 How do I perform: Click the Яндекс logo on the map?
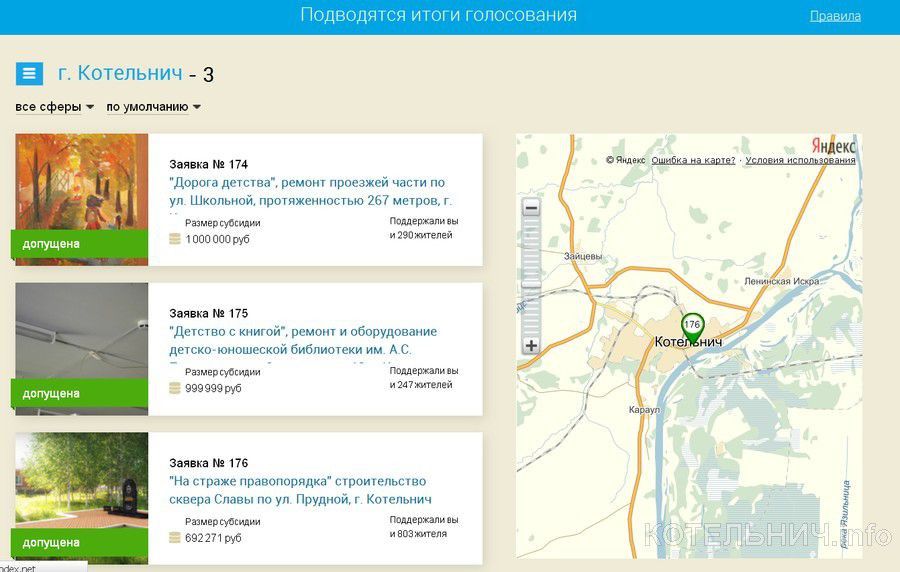coord(833,146)
